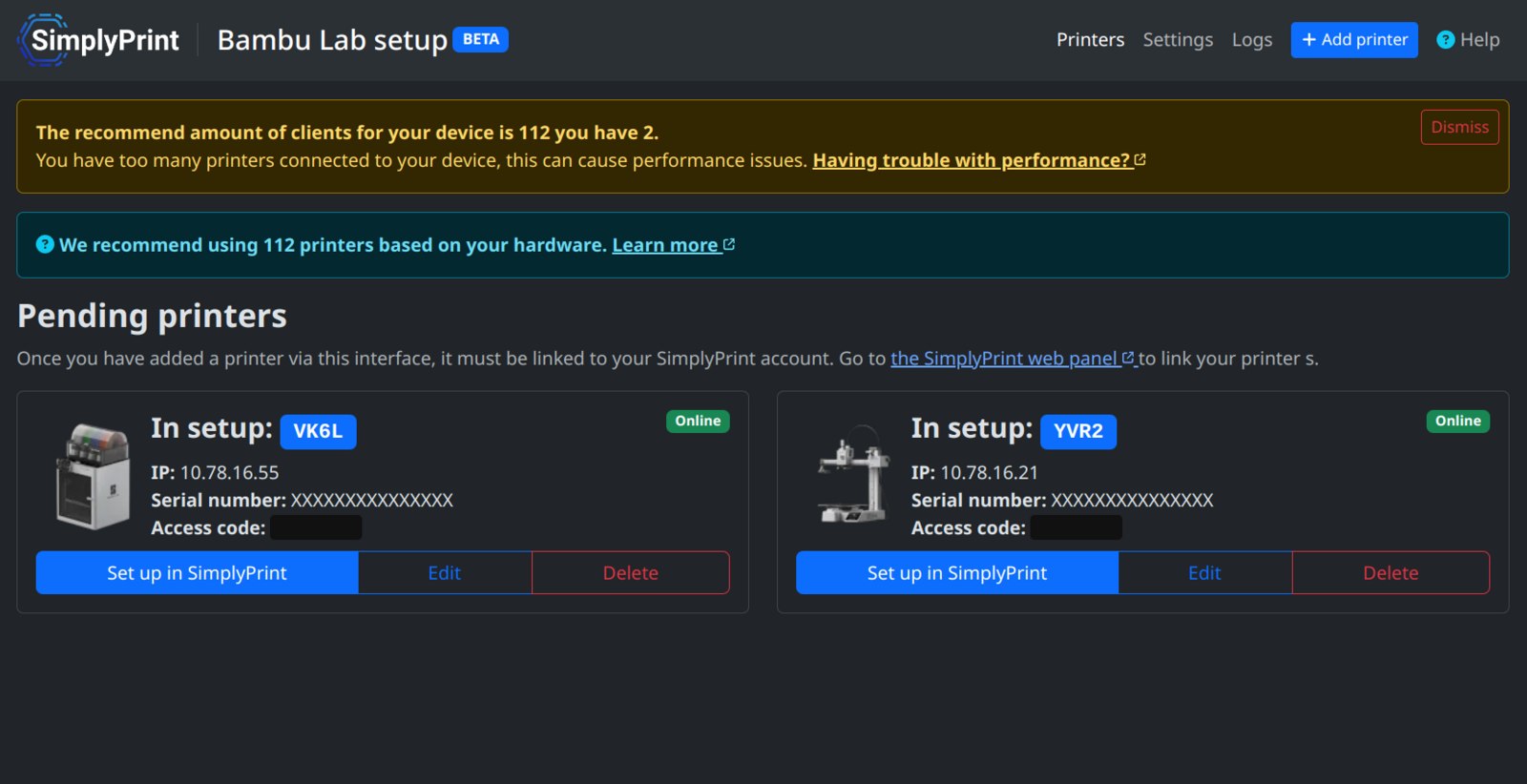Click the YVR2 printer image
Viewport: 1527px width, 784px height.
853,474
